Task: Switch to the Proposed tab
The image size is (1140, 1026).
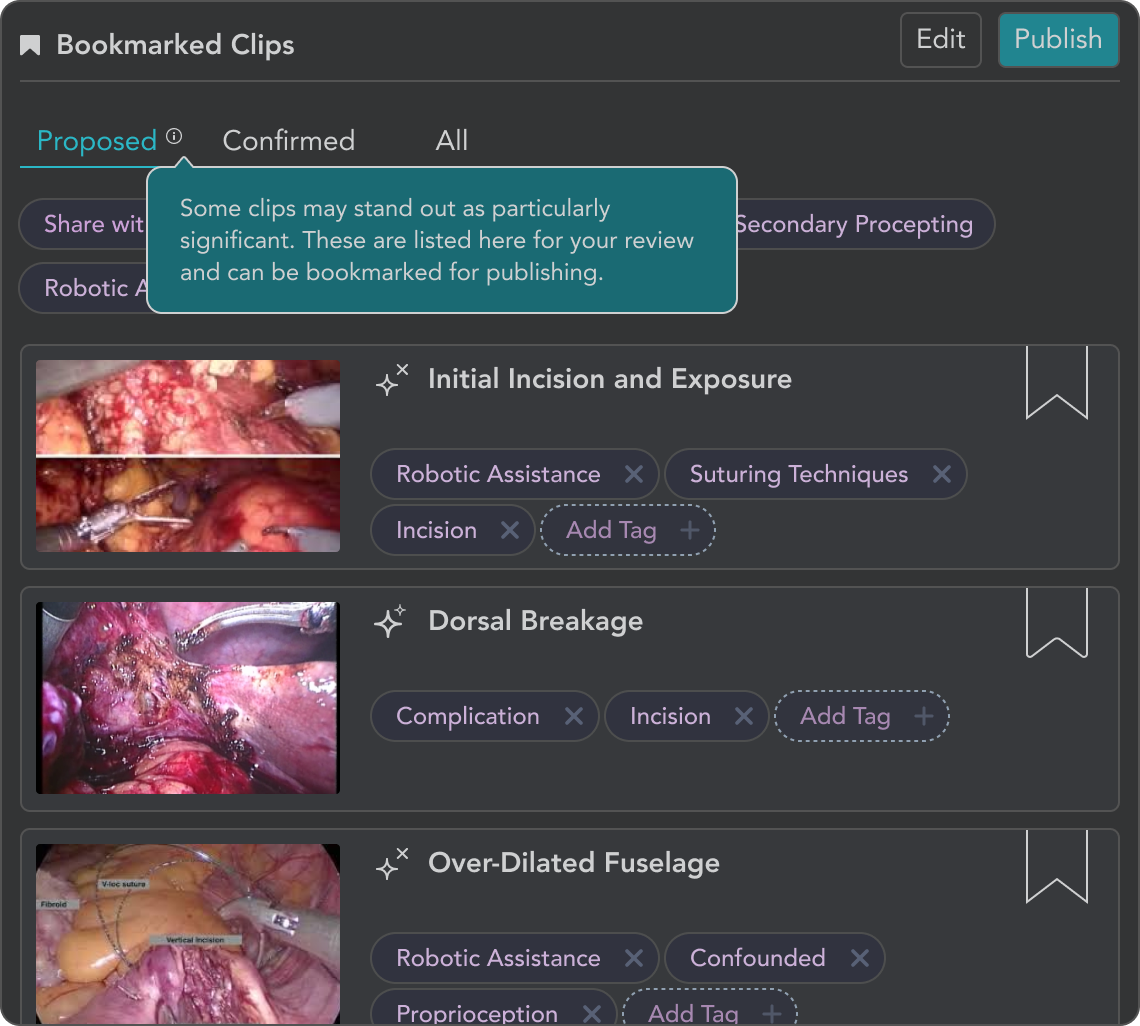Action: tap(97, 140)
